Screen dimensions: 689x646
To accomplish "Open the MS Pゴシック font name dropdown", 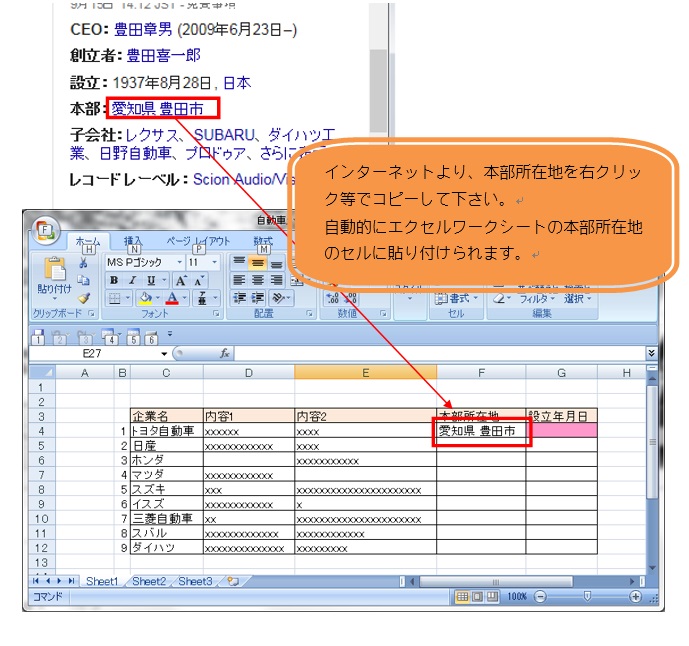I will pyautogui.click(x=180, y=262).
